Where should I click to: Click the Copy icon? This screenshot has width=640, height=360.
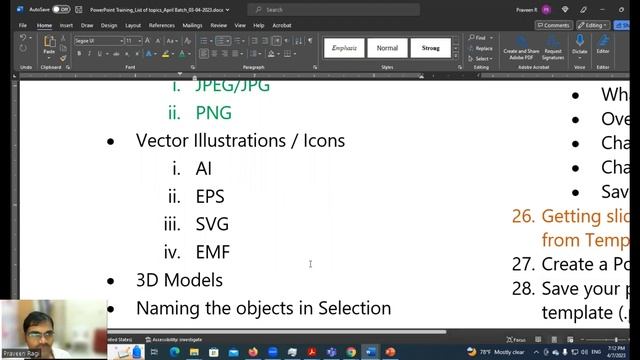pyautogui.click(x=63, y=48)
